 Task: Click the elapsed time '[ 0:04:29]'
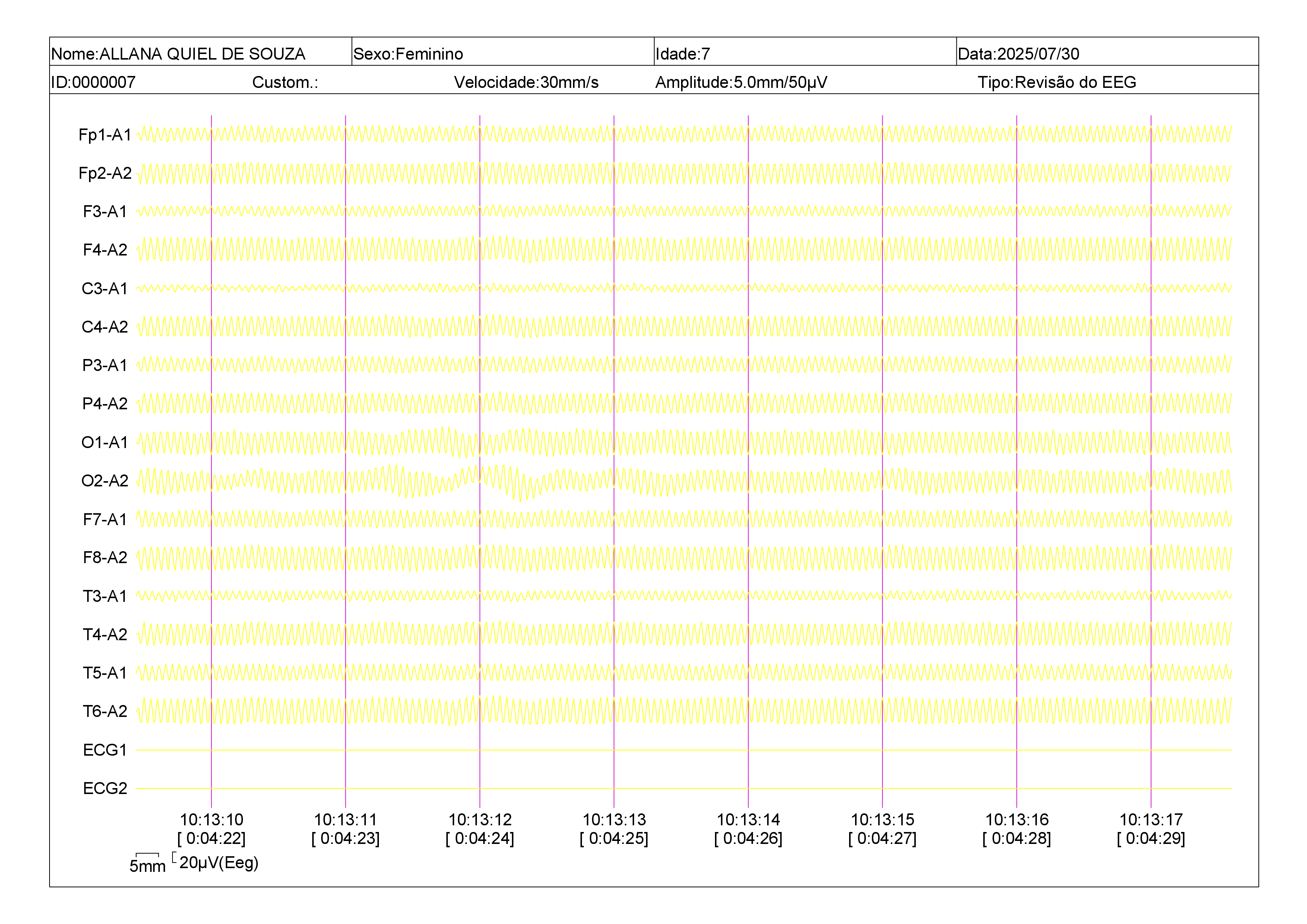tap(1151, 839)
